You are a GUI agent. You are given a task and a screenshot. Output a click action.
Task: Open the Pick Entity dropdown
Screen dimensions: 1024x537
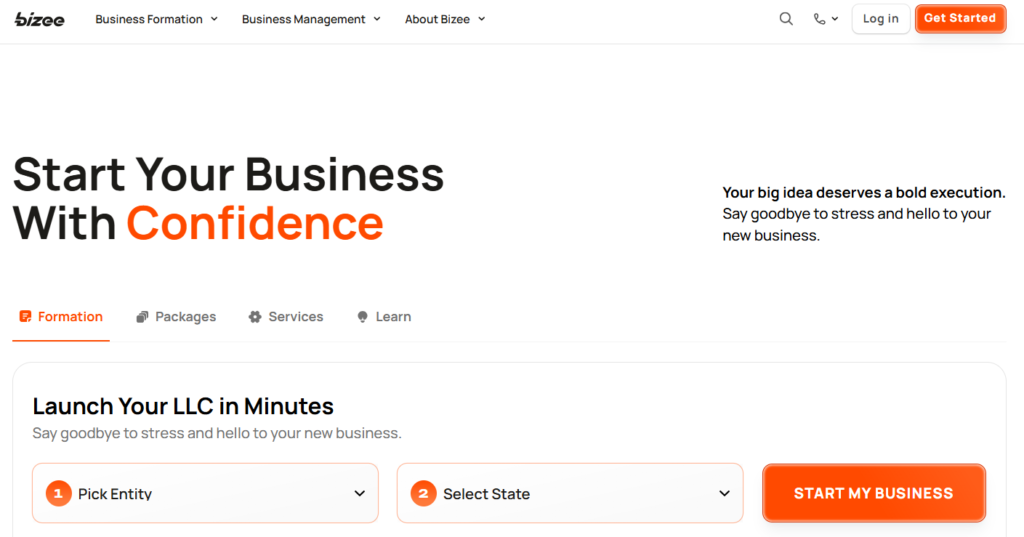pos(205,493)
